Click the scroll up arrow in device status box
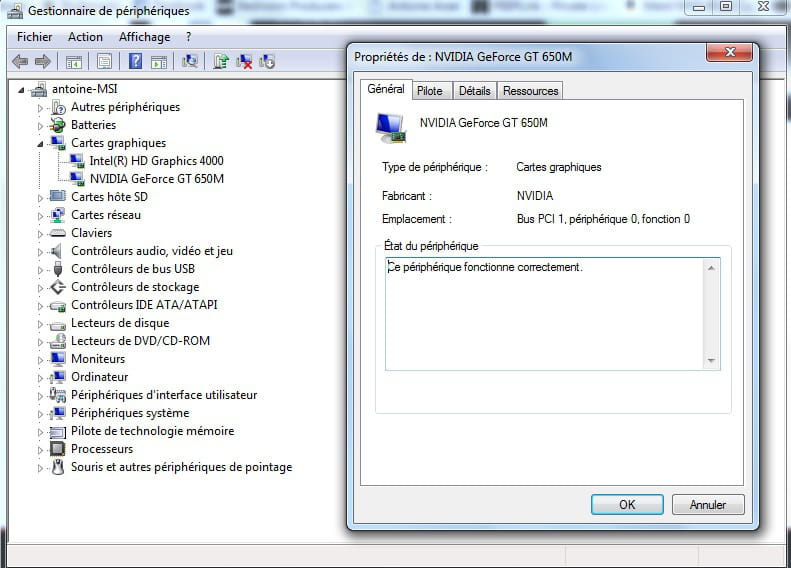Viewport: 791px width, 568px height. 711,268
